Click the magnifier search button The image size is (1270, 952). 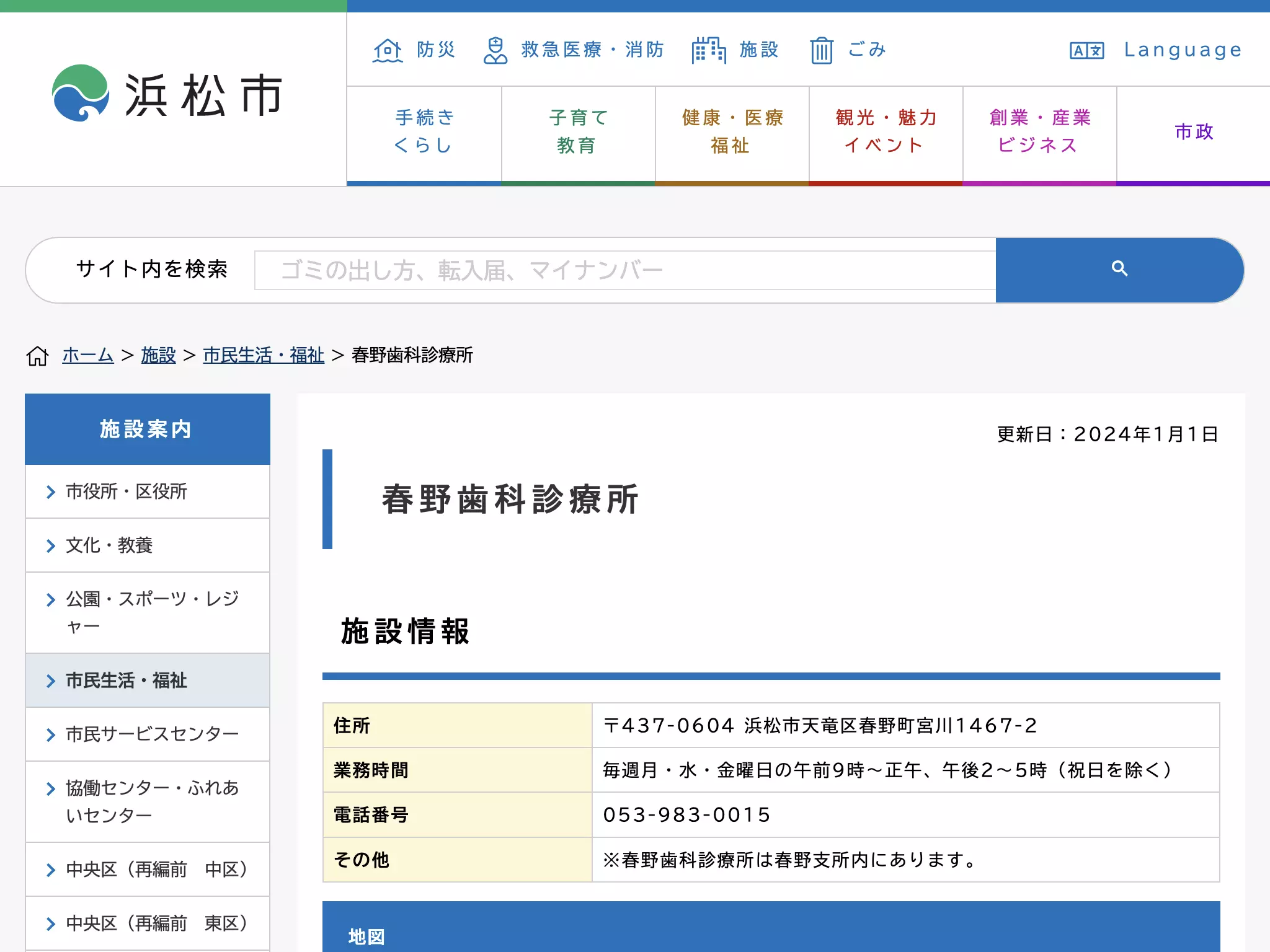click(x=1119, y=270)
